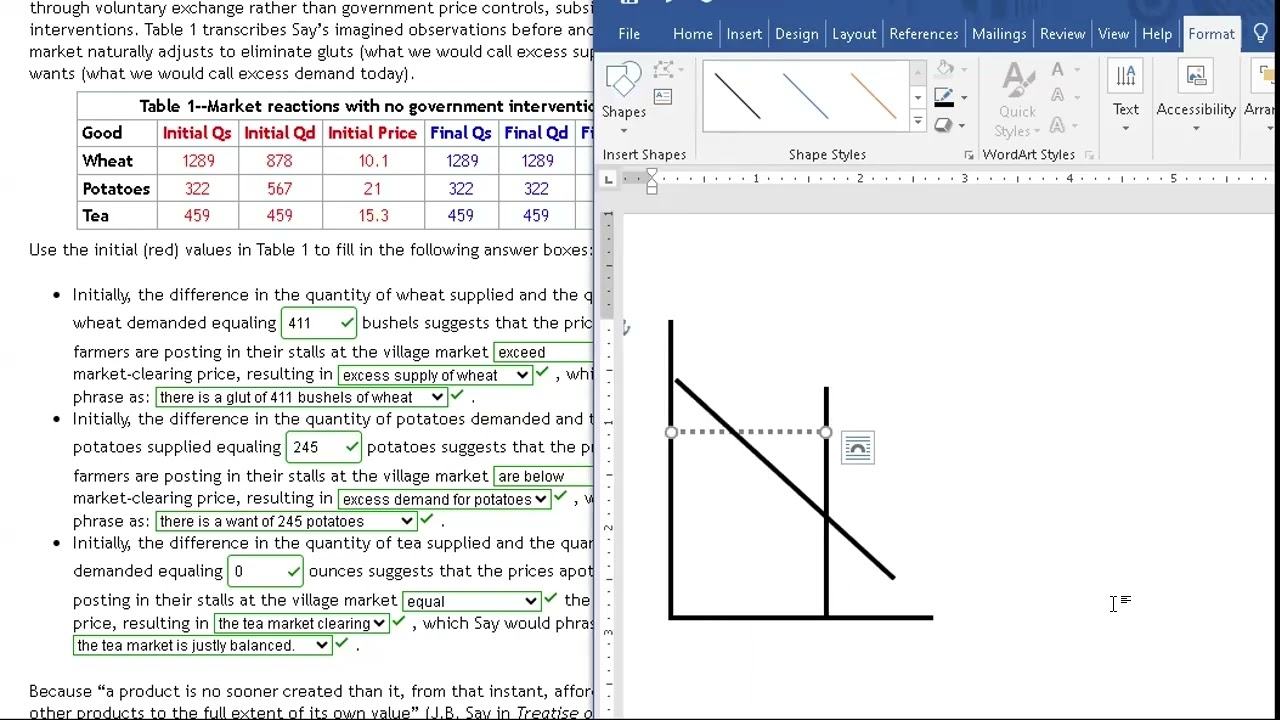Open the Shapes gallery button

point(624,98)
